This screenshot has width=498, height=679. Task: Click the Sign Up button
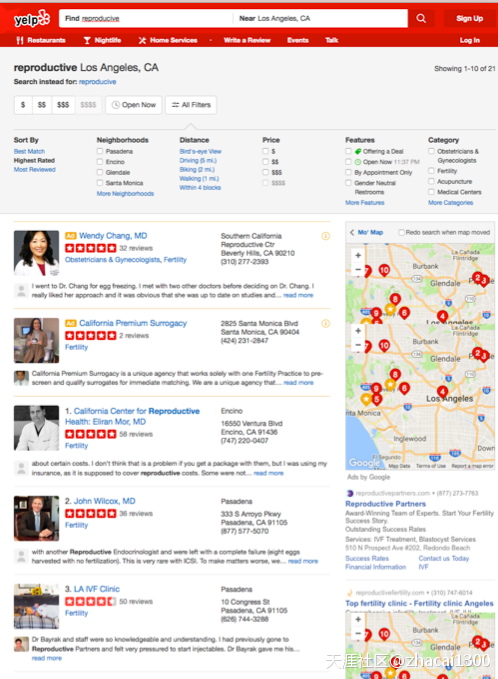coord(469,18)
